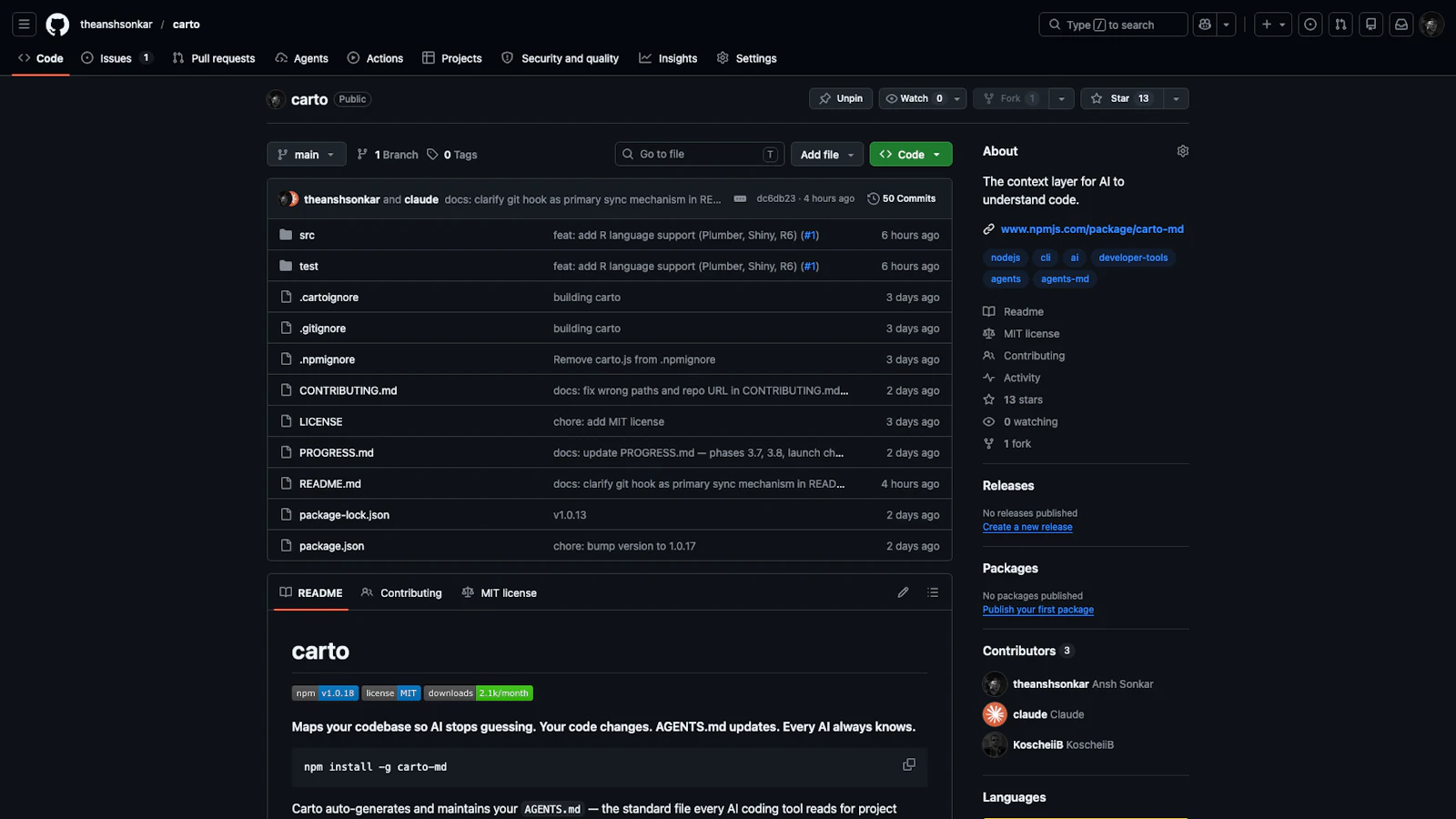
Task: Focus the Go to file search field
Action: point(699,155)
